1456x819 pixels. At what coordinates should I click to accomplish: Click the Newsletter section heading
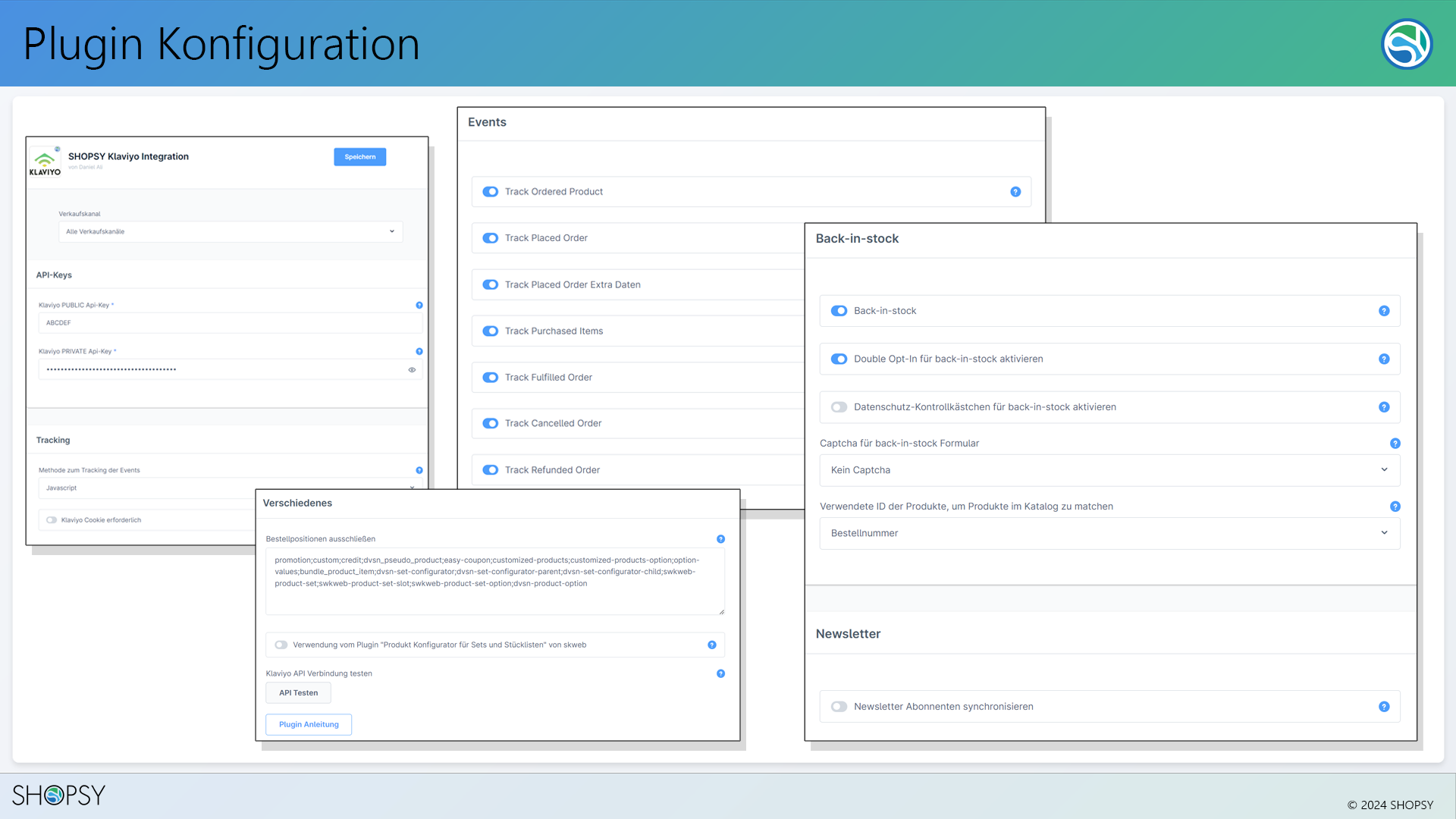pyautogui.click(x=848, y=634)
